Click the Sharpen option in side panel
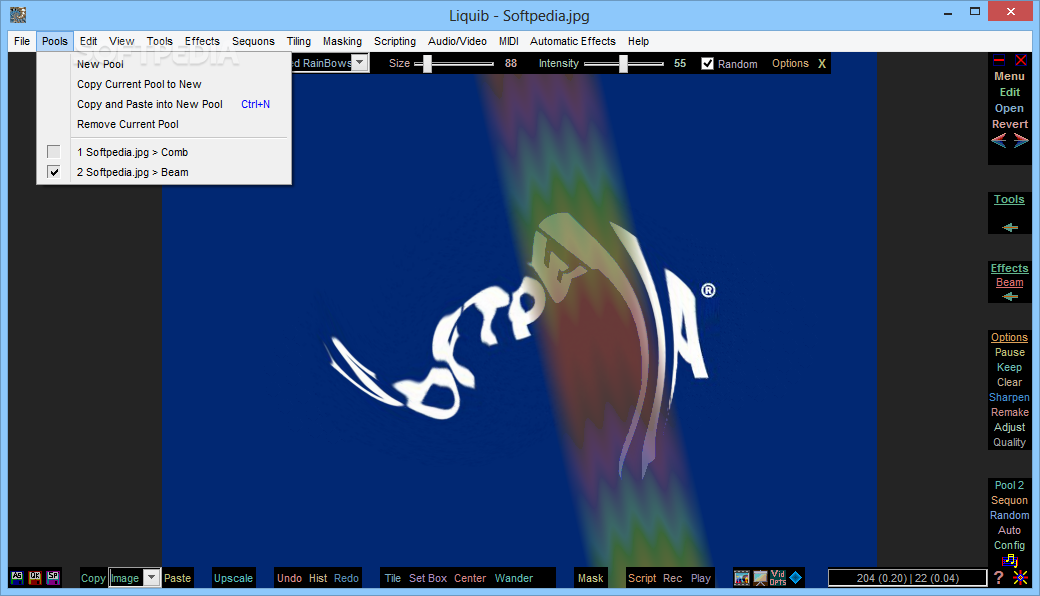Screen dimensions: 1040x596 pyautogui.click(x=1009, y=397)
